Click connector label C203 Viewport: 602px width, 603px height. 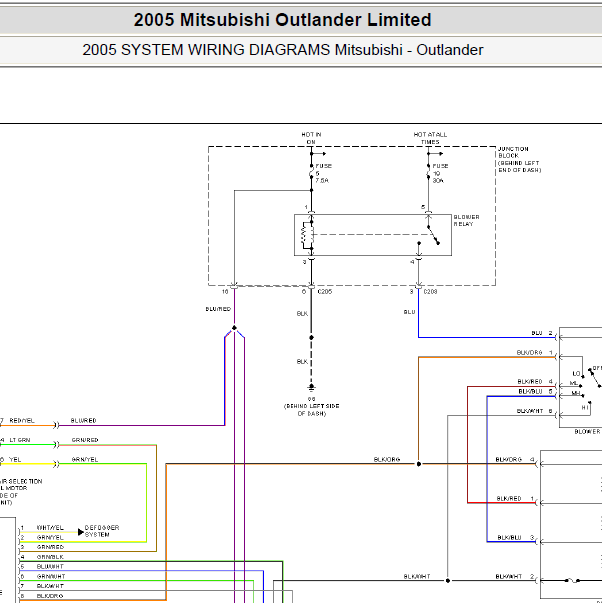430,292
